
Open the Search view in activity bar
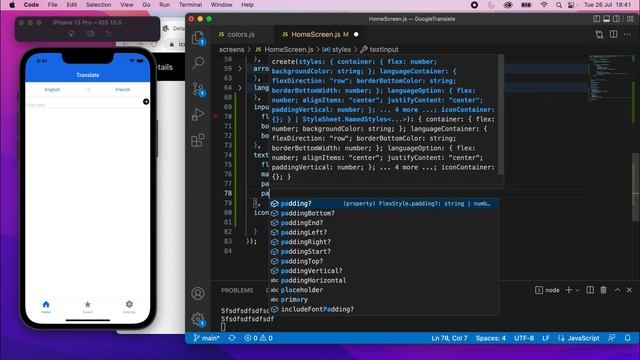coord(198,62)
